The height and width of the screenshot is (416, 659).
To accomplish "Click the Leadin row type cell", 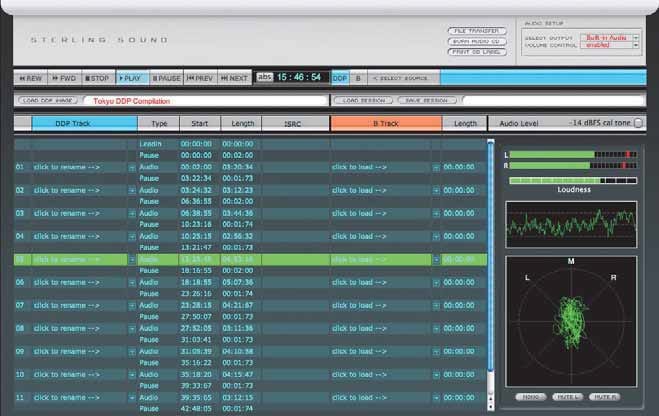I will (x=150, y=144).
